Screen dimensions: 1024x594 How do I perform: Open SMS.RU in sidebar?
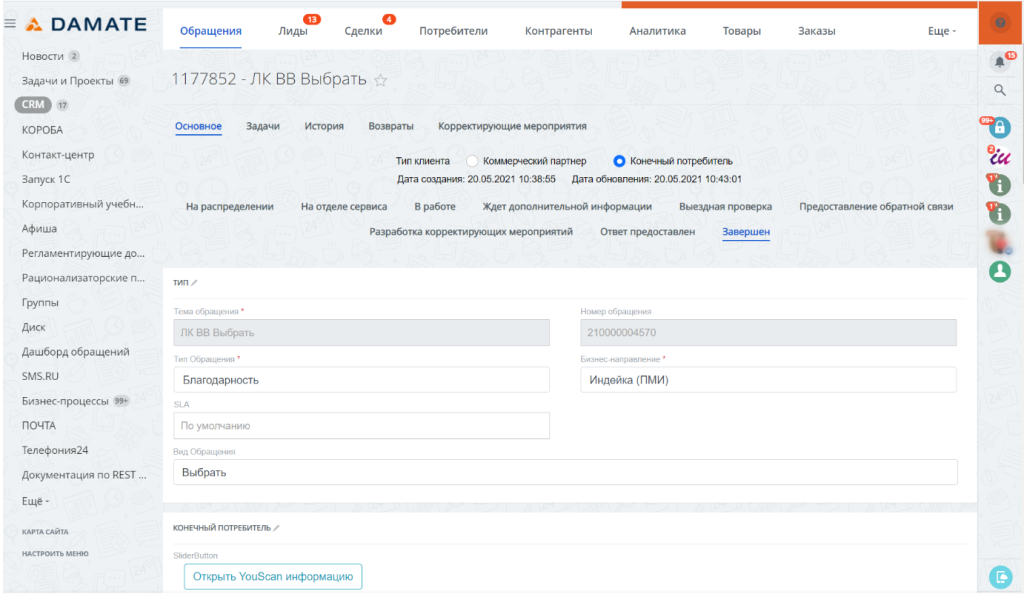coord(40,376)
